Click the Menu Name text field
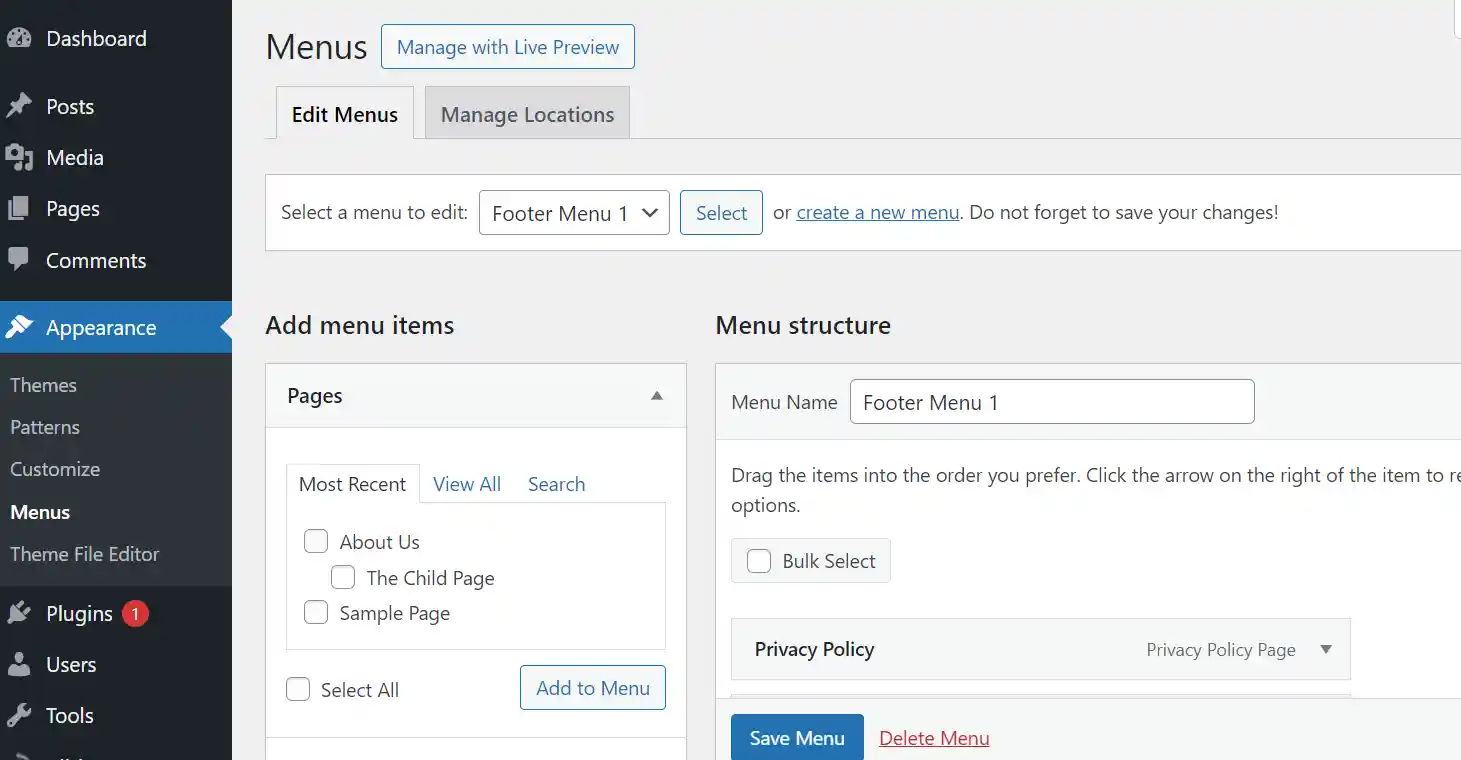This screenshot has height=760, width=1461. point(1051,402)
